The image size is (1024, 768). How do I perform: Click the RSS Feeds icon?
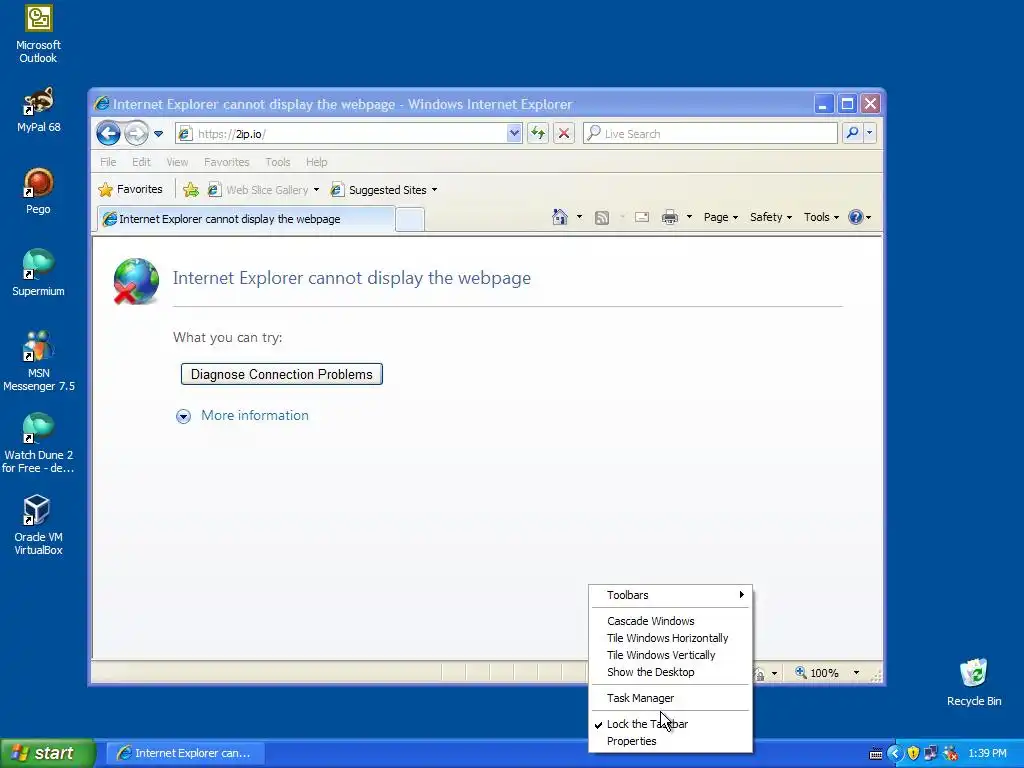click(x=601, y=217)
